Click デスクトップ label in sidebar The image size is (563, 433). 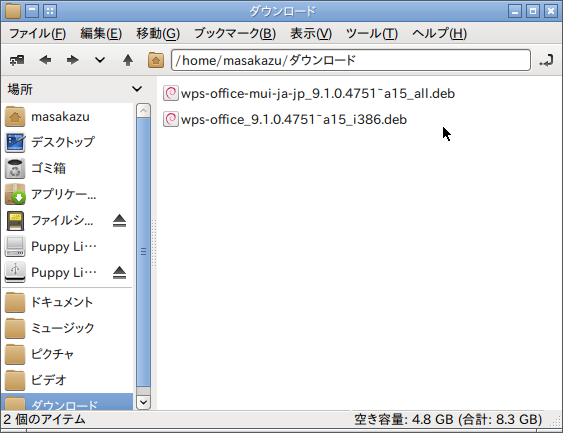[x=63, y=143]
